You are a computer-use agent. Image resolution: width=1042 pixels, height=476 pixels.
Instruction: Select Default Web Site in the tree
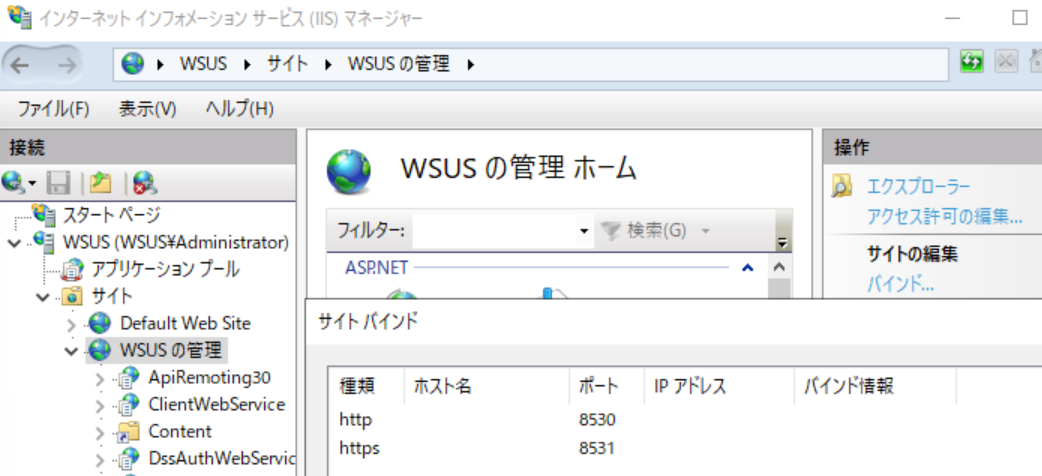[185, 324]
